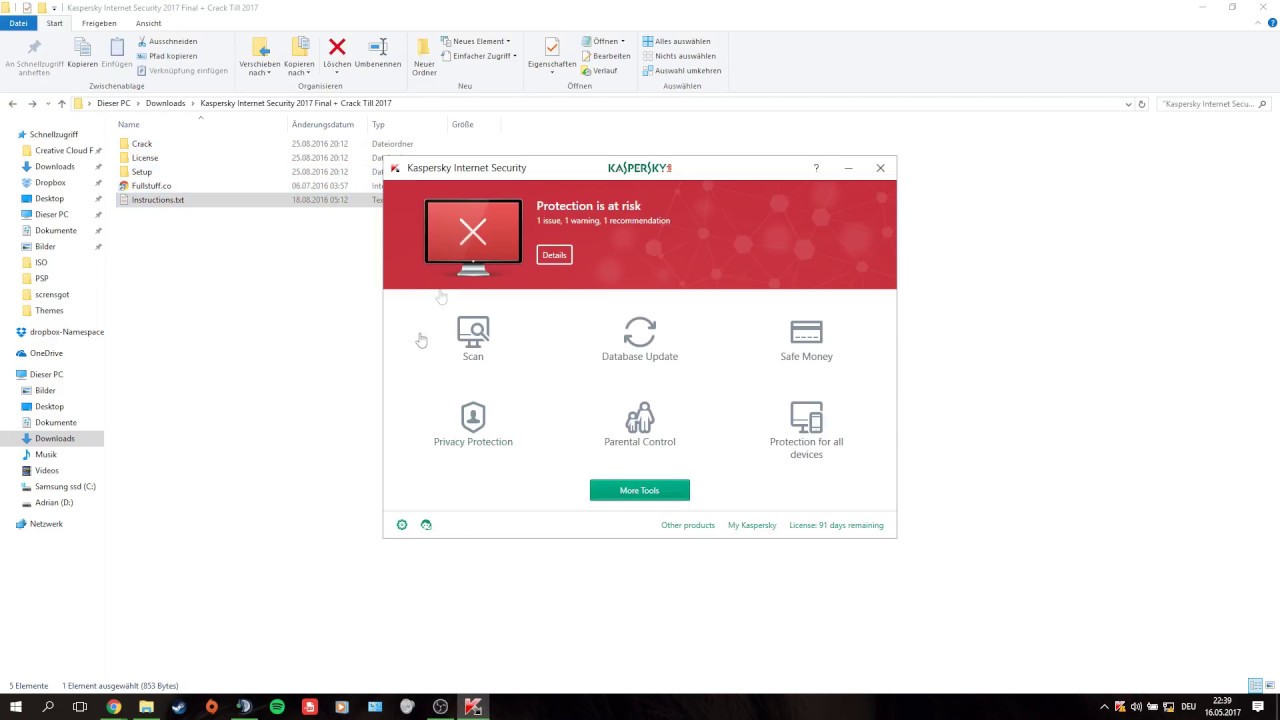Switch to the Ansicht ribbon tab
Image resolution: width=1280 pixels, height=720 pixels.
(x=148, y=23)
